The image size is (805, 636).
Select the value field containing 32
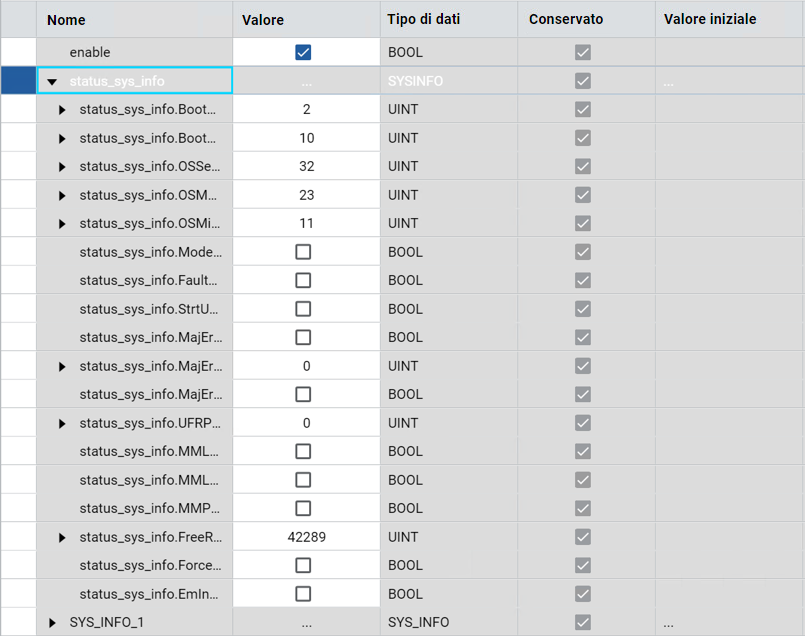click(x=306, y=166)
